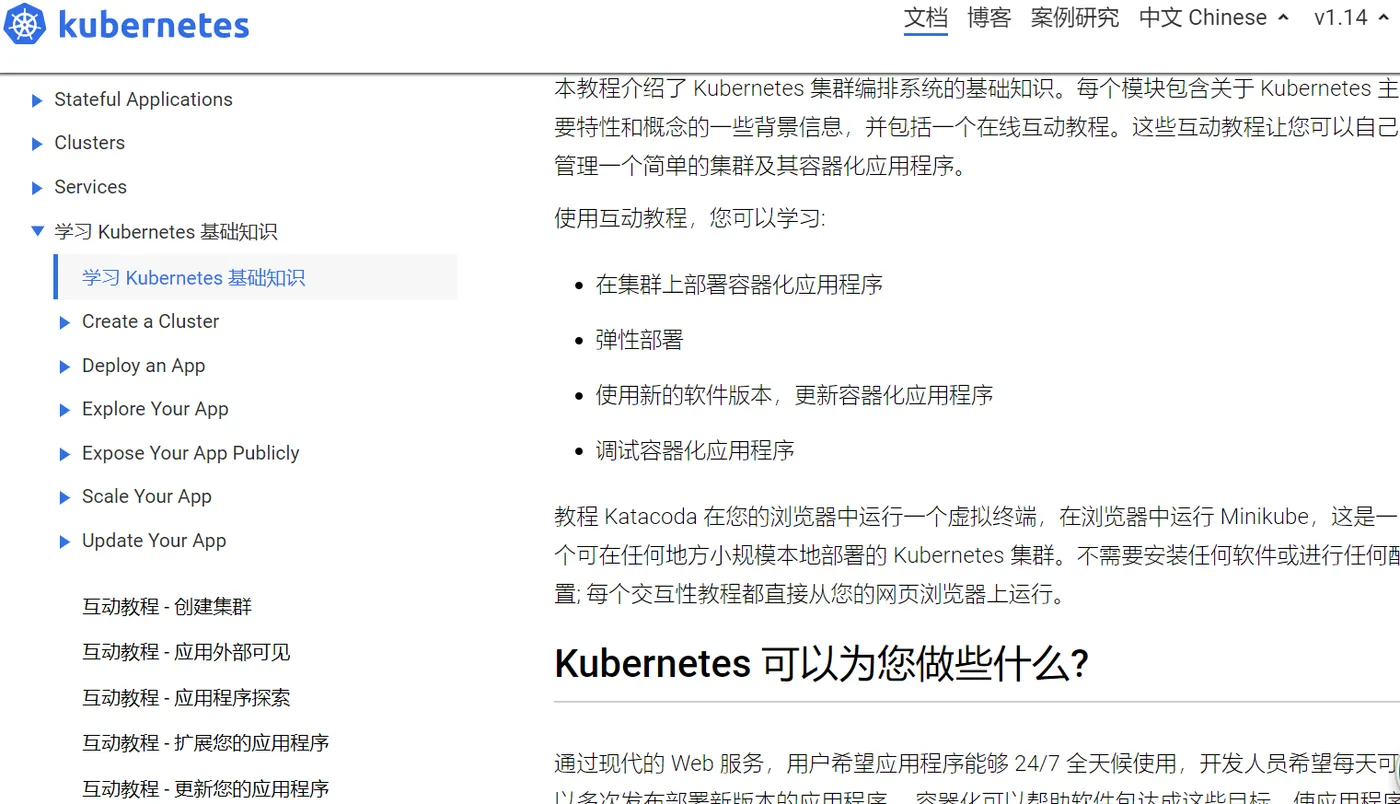Collapse the 学习 Kubernetes 基础知识 parent triangle

pos(37,231)
